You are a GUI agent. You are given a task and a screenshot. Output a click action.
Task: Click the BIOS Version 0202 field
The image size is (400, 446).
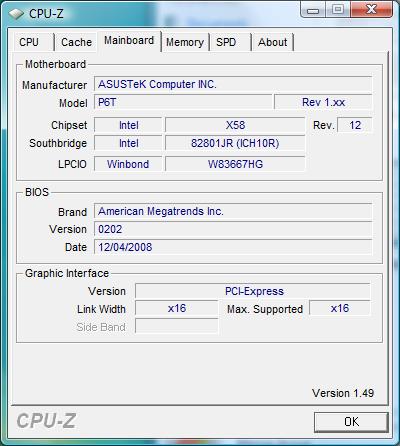[x=233, y=229]
